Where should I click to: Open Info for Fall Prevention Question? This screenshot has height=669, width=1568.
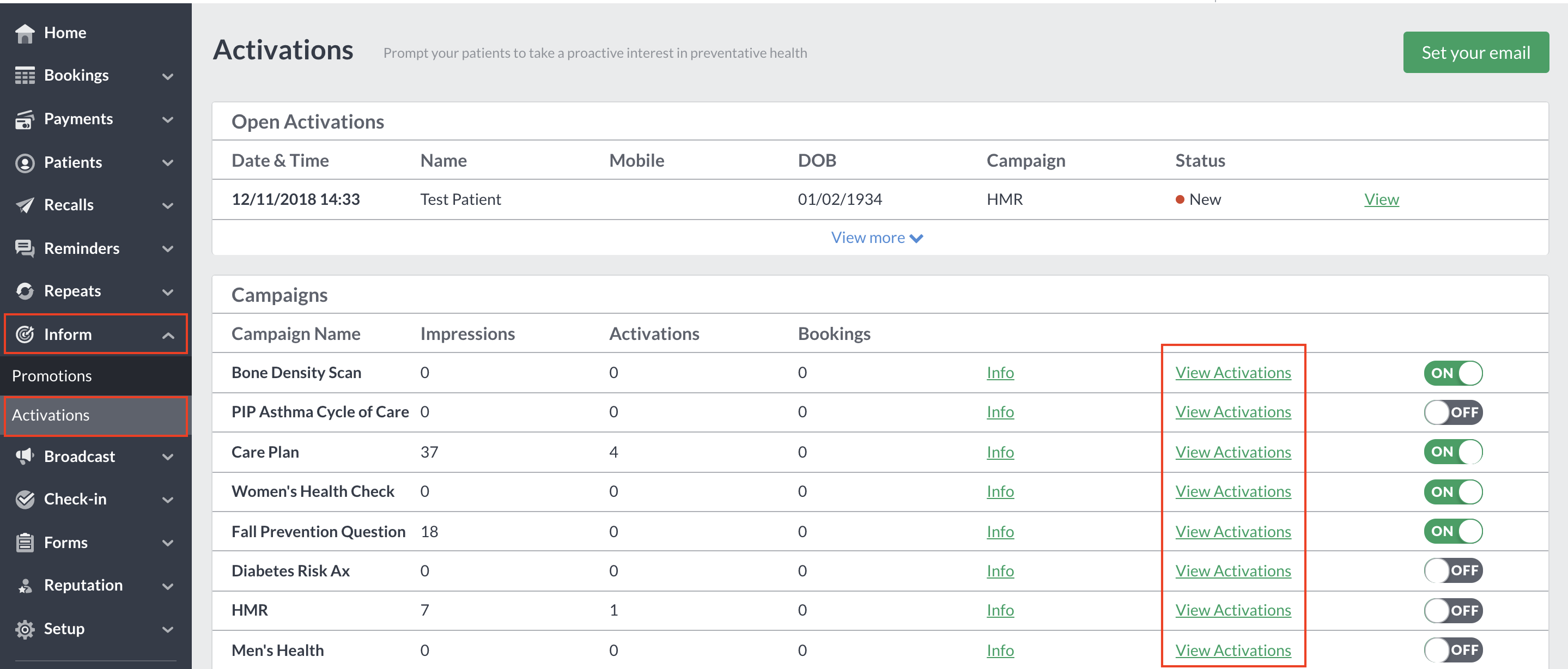(1000, 531)
